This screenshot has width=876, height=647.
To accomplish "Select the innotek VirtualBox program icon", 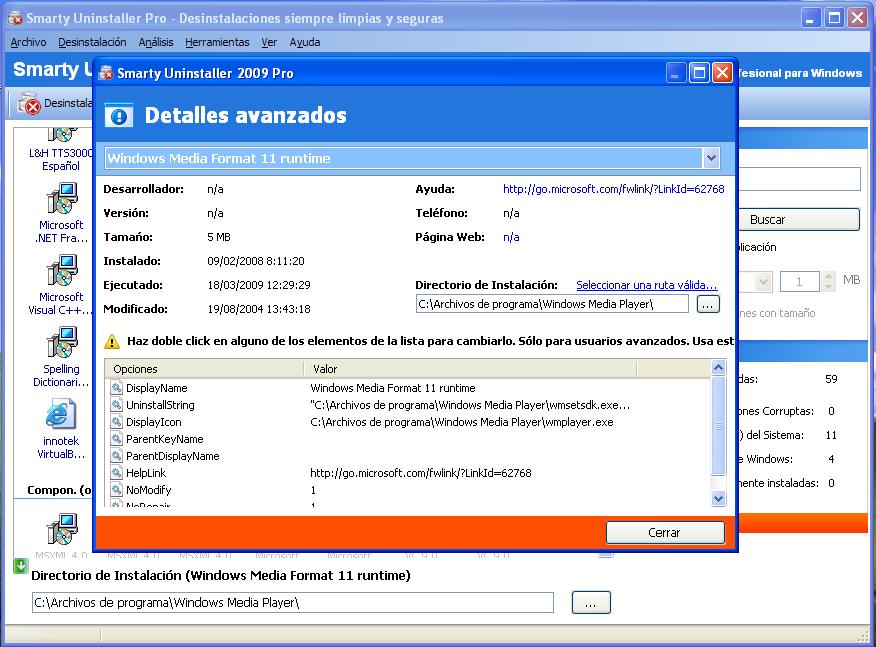I will point(60,415).
